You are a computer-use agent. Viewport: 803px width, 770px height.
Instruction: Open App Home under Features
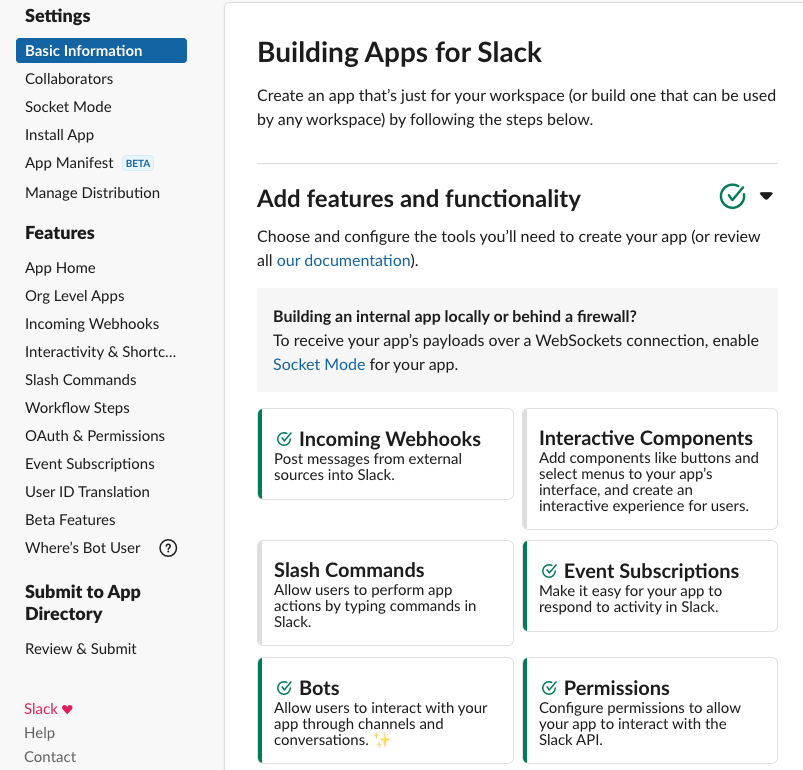(60, 268)
